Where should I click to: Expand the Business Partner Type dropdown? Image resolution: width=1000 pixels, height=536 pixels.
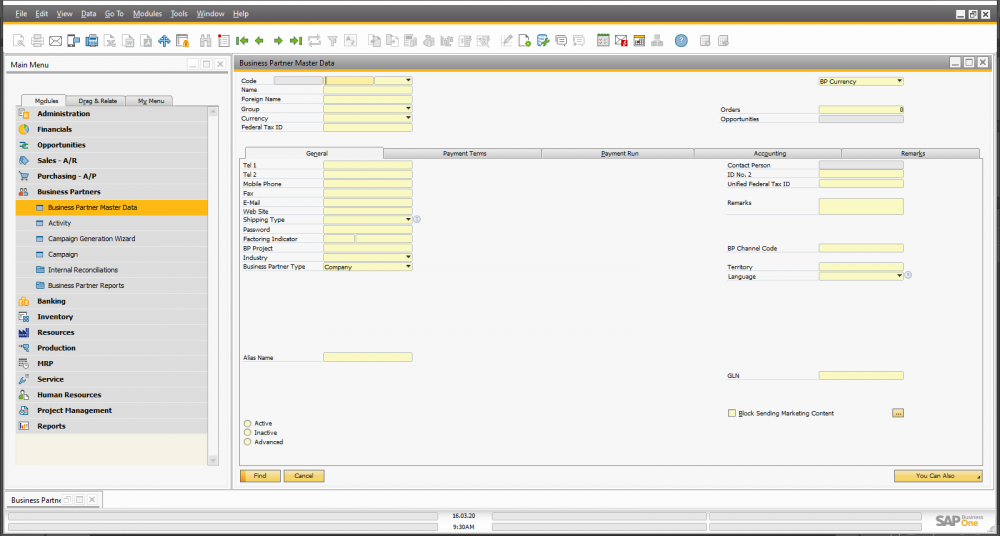pyautogui.click(x=408, y=267)
